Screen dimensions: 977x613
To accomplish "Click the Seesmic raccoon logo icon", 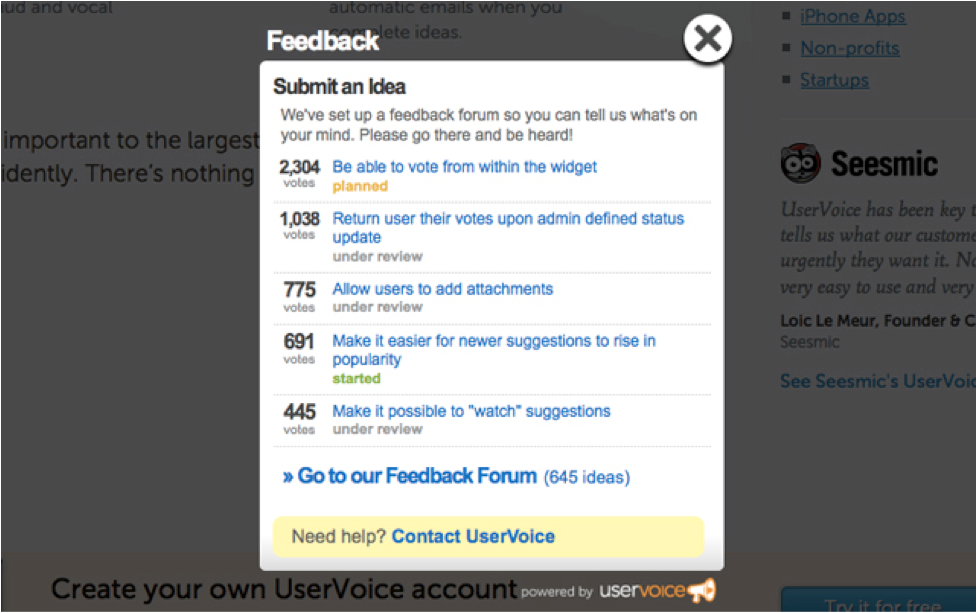I will [800, 163].
